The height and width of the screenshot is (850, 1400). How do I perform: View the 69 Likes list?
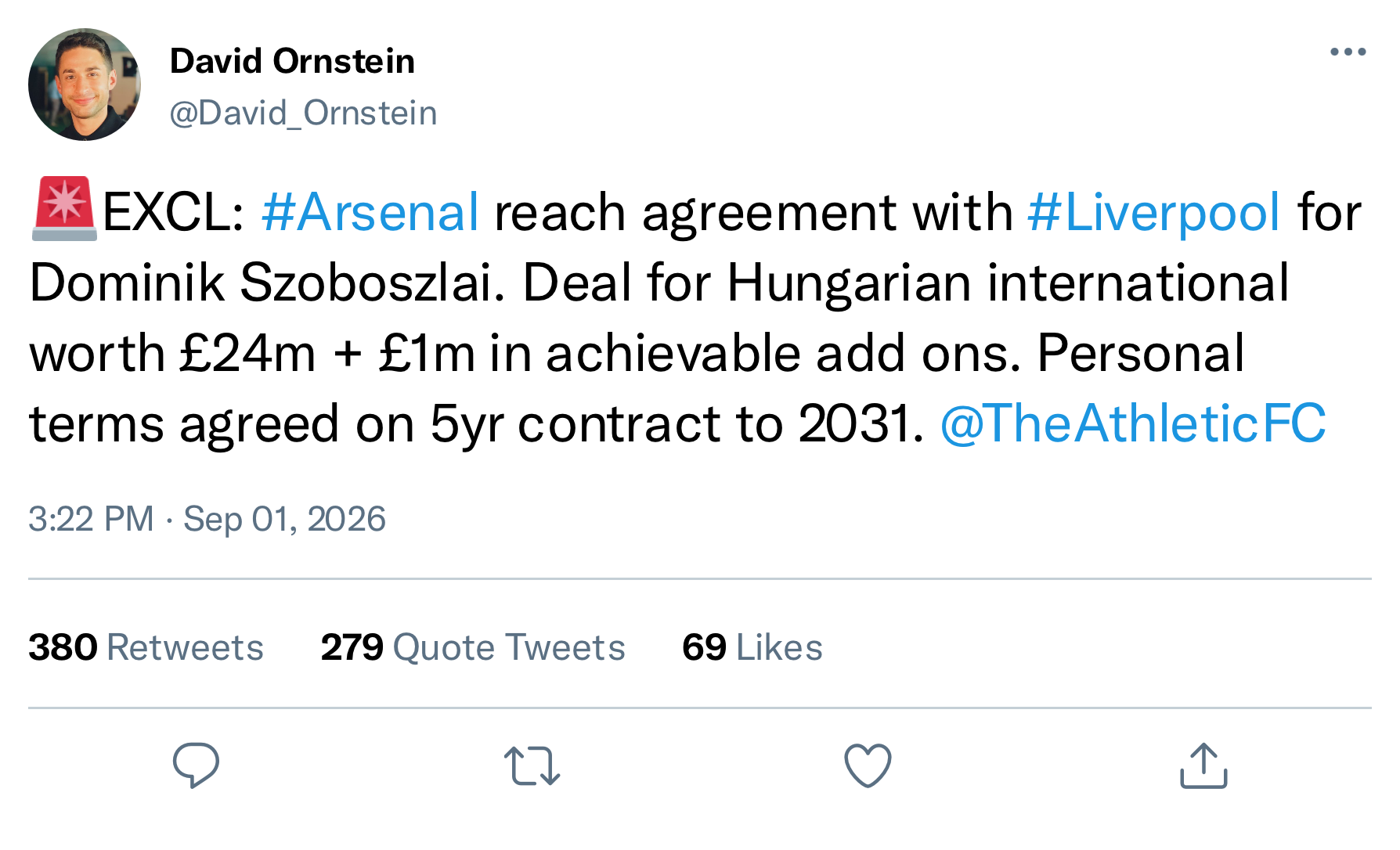pyautogui.click(x=752, y=647)
